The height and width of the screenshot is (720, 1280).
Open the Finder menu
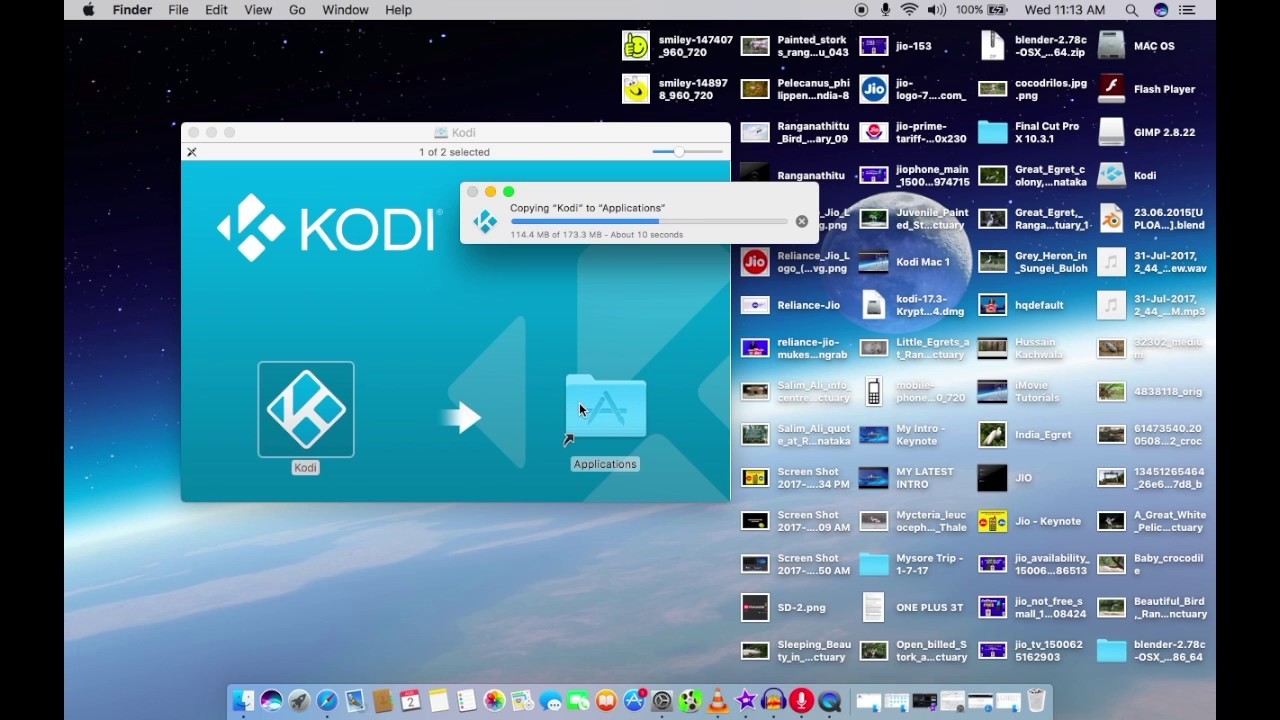click(132, 10)
